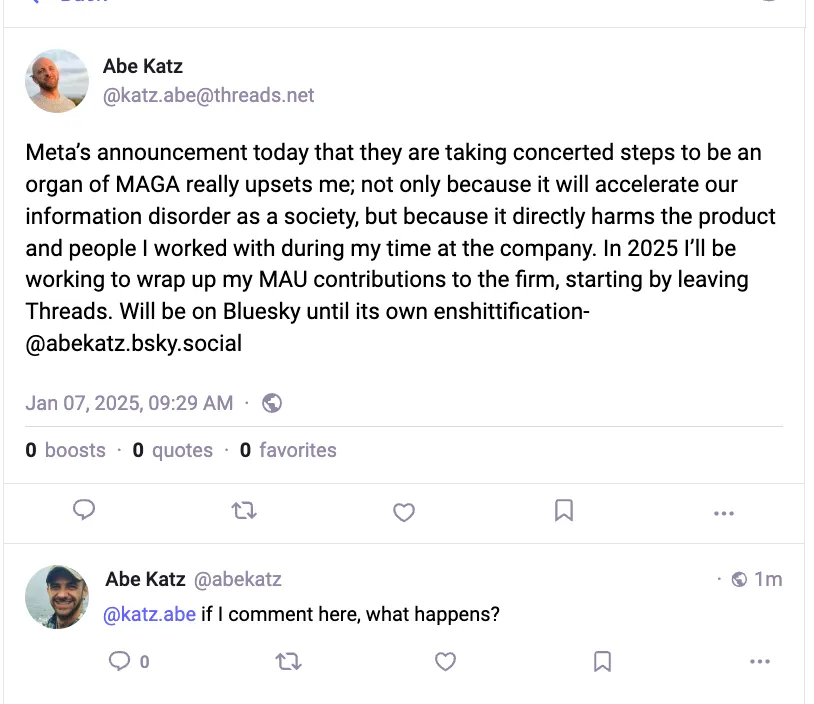This screenshot has width=814, height=704.
Task: Open more options on the reply comment
Action: point(760,661)
